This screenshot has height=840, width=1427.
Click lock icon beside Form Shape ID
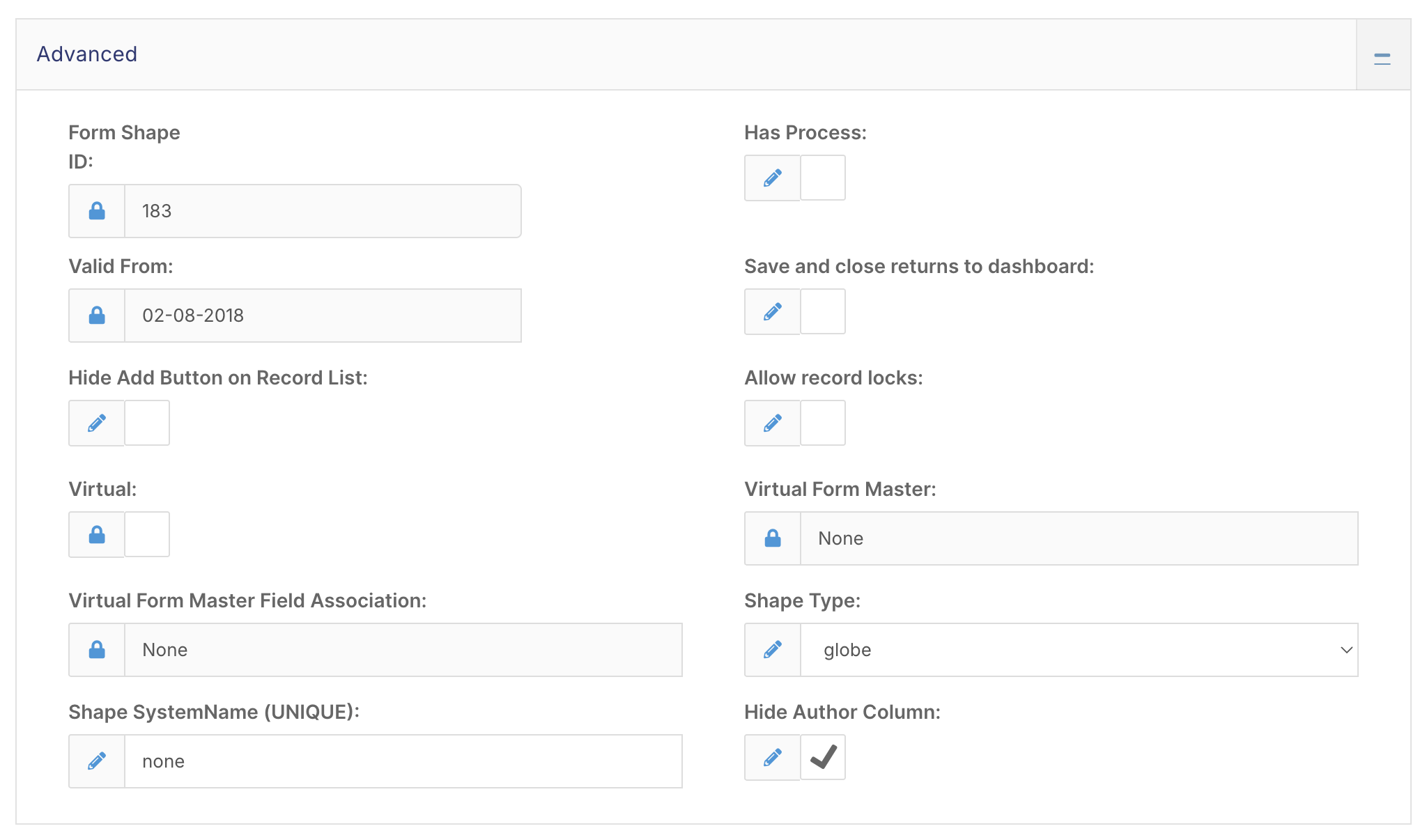tap(97, 211)
